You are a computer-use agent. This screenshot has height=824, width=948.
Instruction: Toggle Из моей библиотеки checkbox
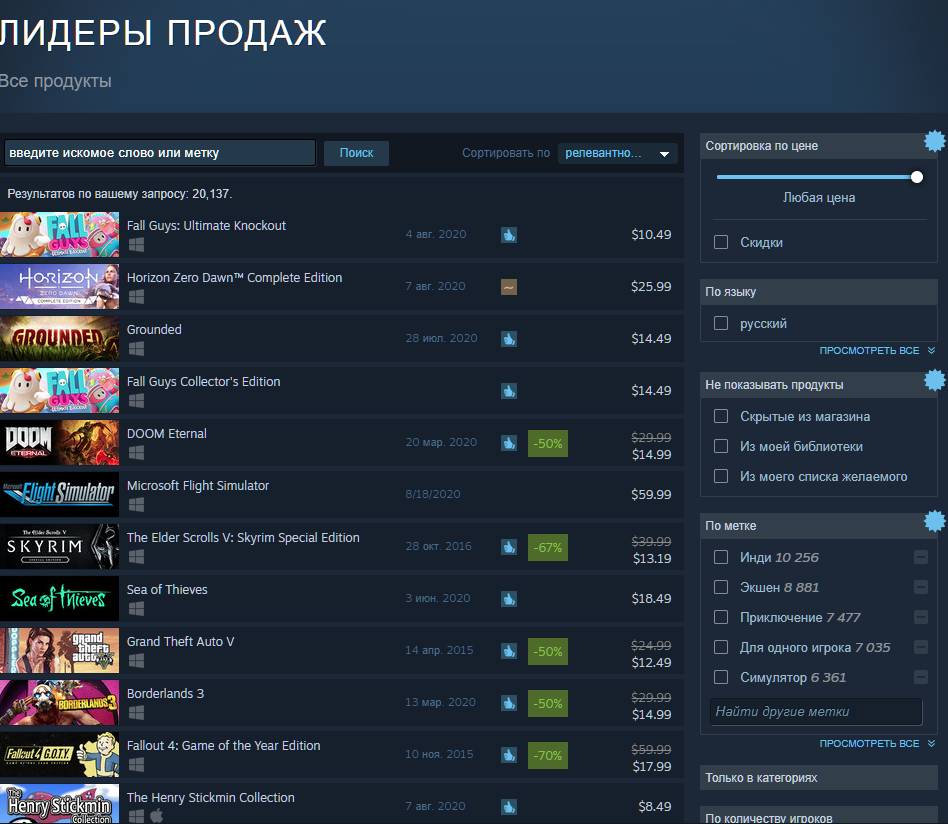coord(721,446)
